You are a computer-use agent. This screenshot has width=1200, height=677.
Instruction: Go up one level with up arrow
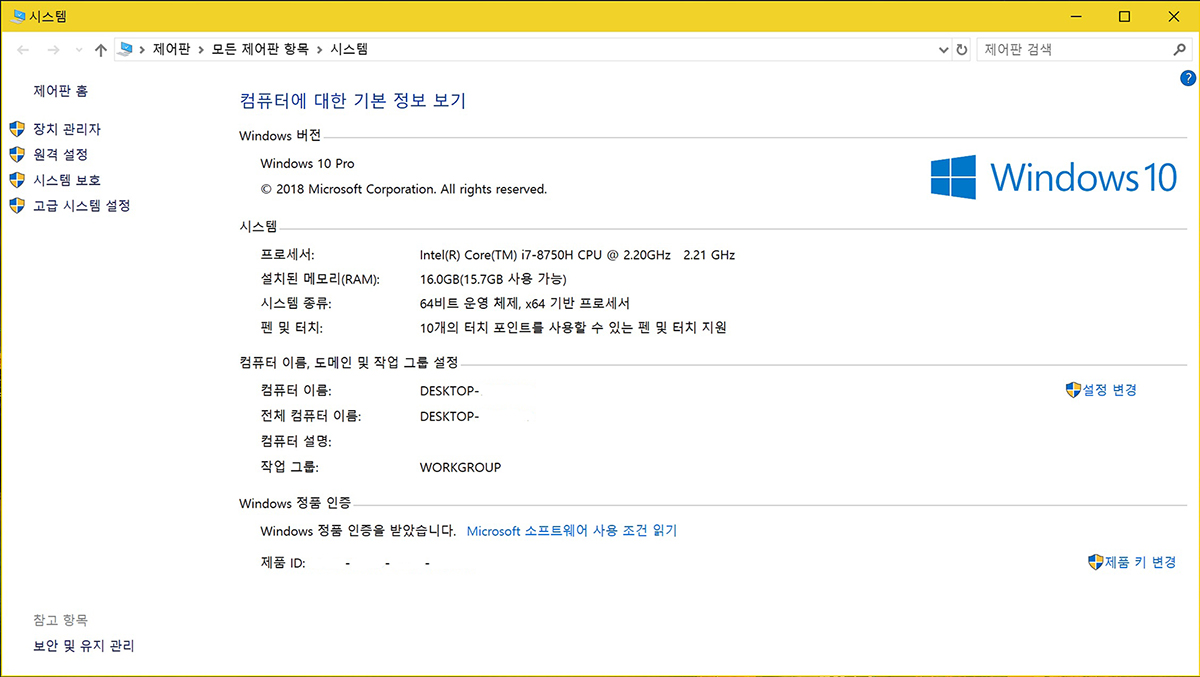(x=100, y=50)
